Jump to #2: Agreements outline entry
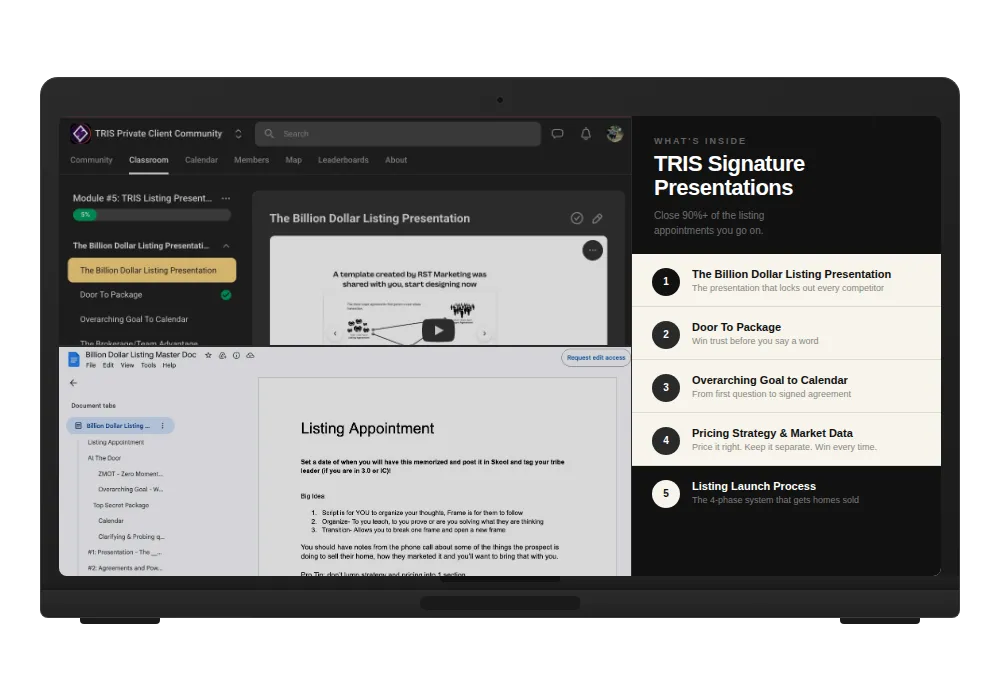This screenshot has height=700, width=1000. pos(124,568)
